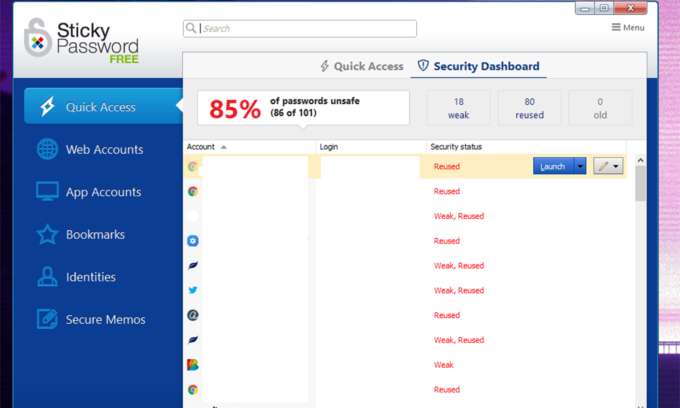Click the Weak status next to multicolor B icon

tap(444, 365)
